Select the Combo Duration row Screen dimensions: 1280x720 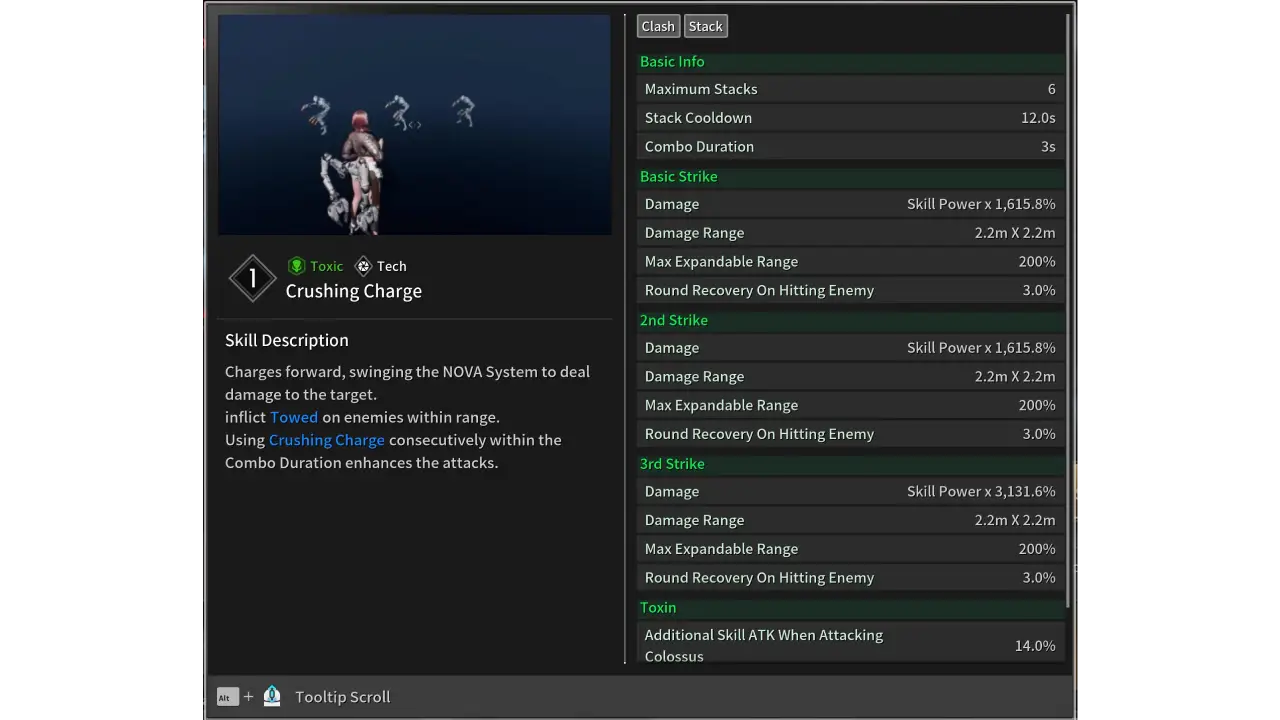point(850,147)
